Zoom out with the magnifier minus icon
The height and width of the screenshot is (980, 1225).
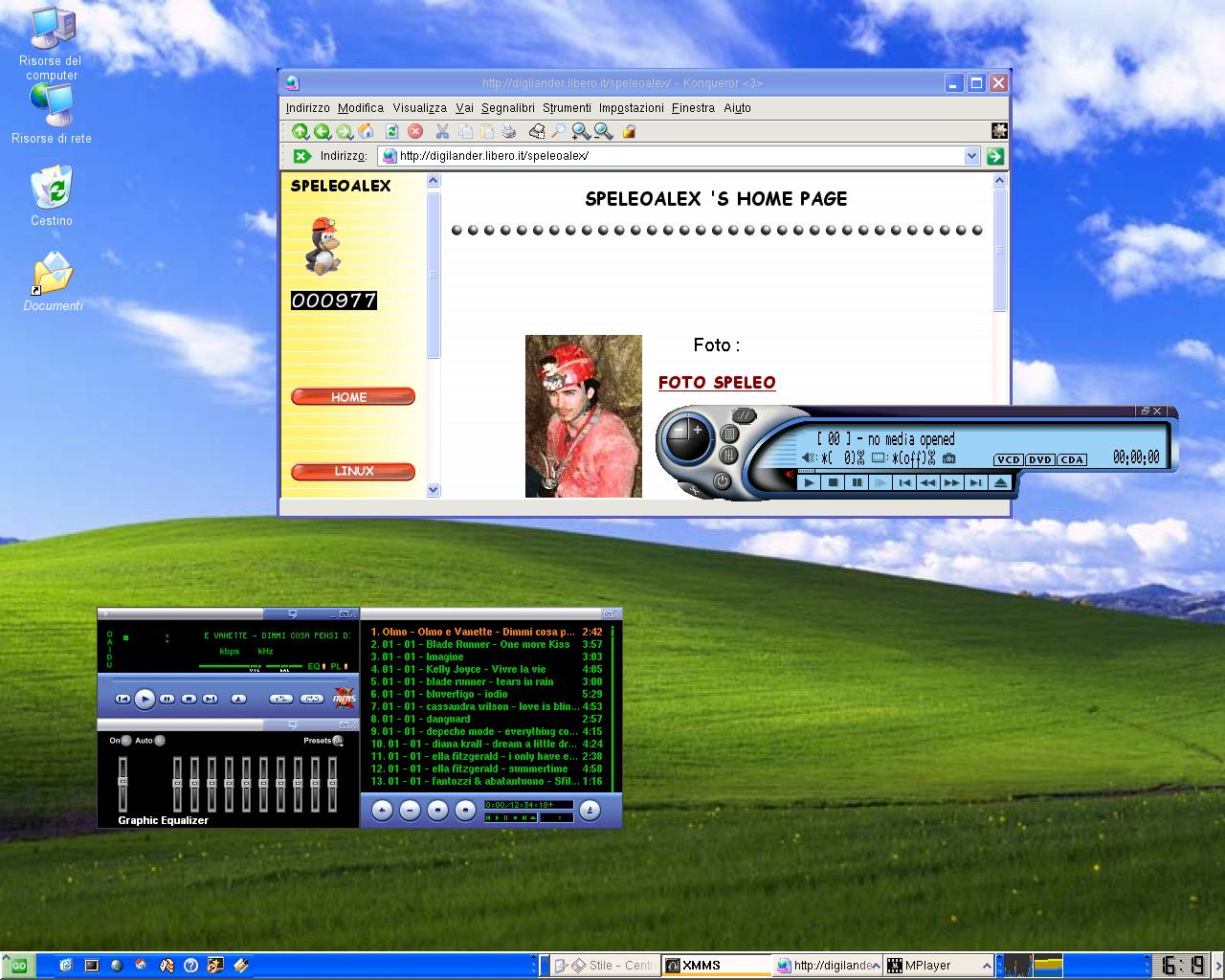[603, 132]
